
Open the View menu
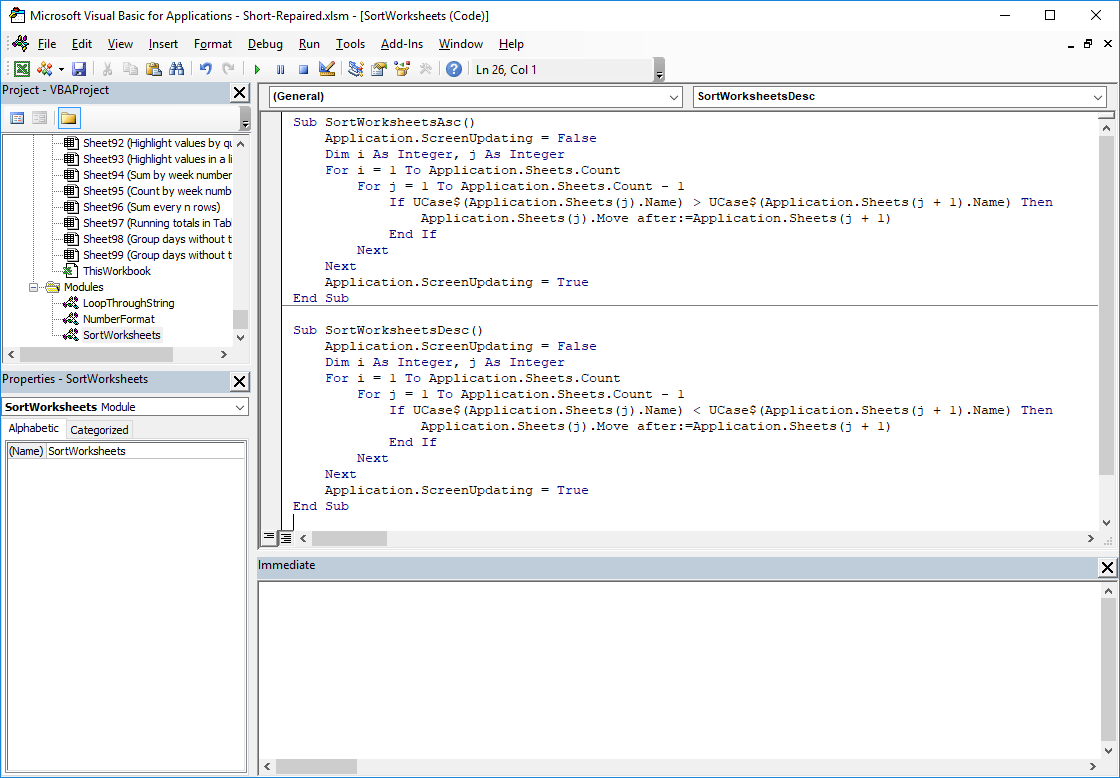tap(120, 44)
